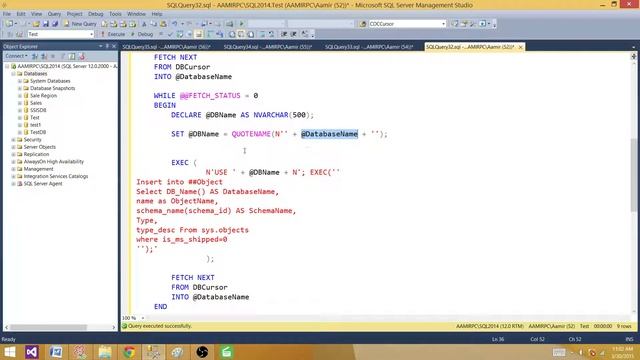
Task: Click the Save All toolbar icon
Action: point(55,24)
